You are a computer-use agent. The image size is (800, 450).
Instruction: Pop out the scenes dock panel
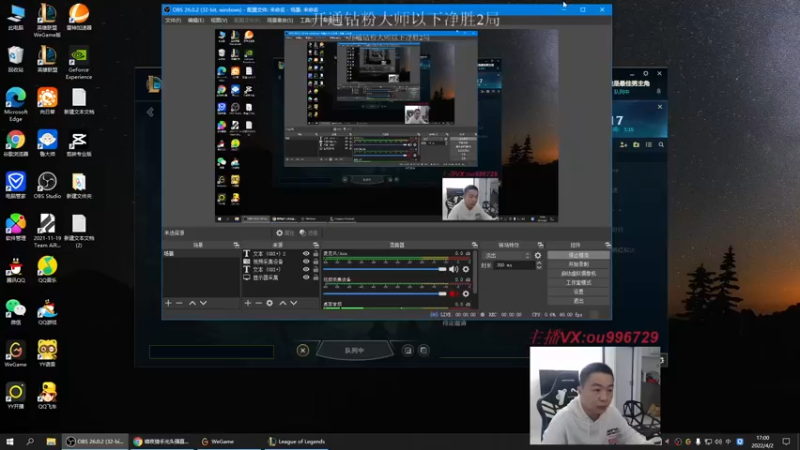point(236,245)
